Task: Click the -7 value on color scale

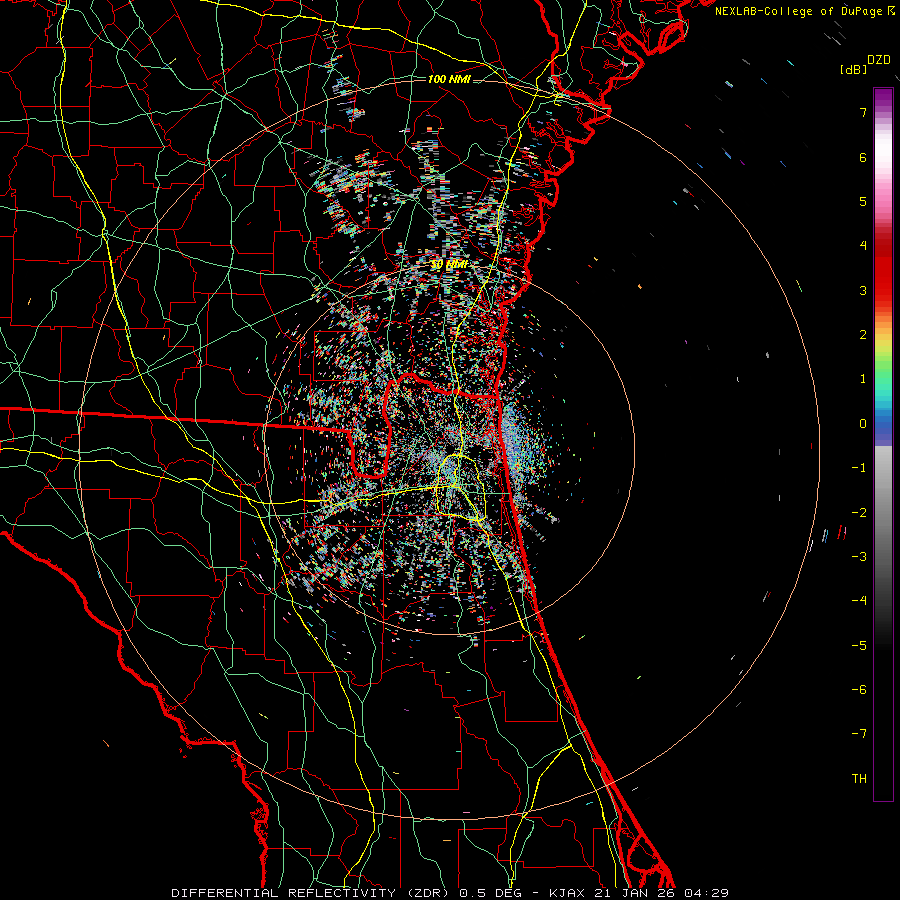Action: 859,734
